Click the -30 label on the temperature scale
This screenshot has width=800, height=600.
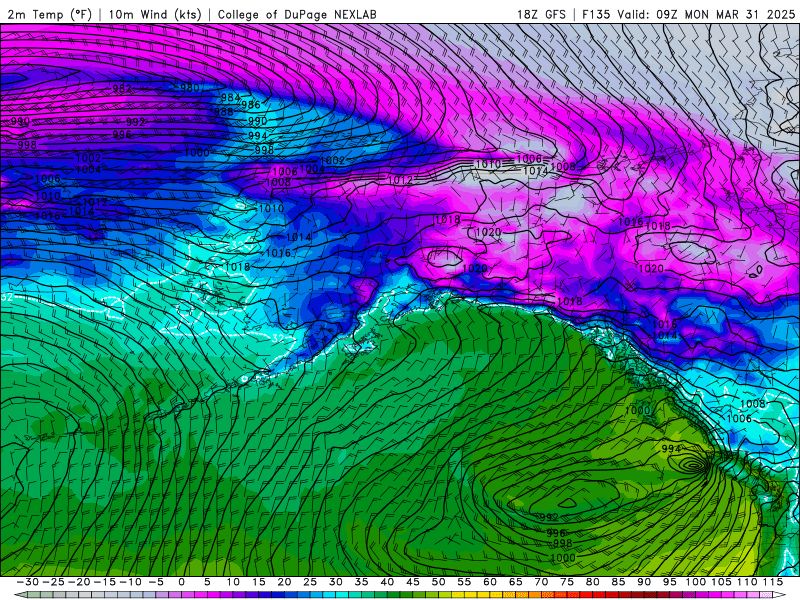(28, 582)
